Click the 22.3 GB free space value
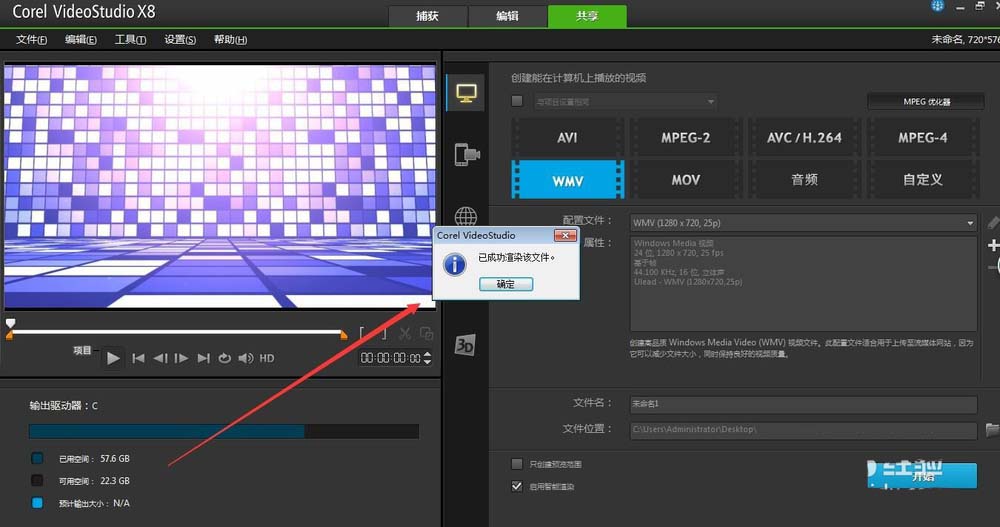 click(x=115, y=481)
